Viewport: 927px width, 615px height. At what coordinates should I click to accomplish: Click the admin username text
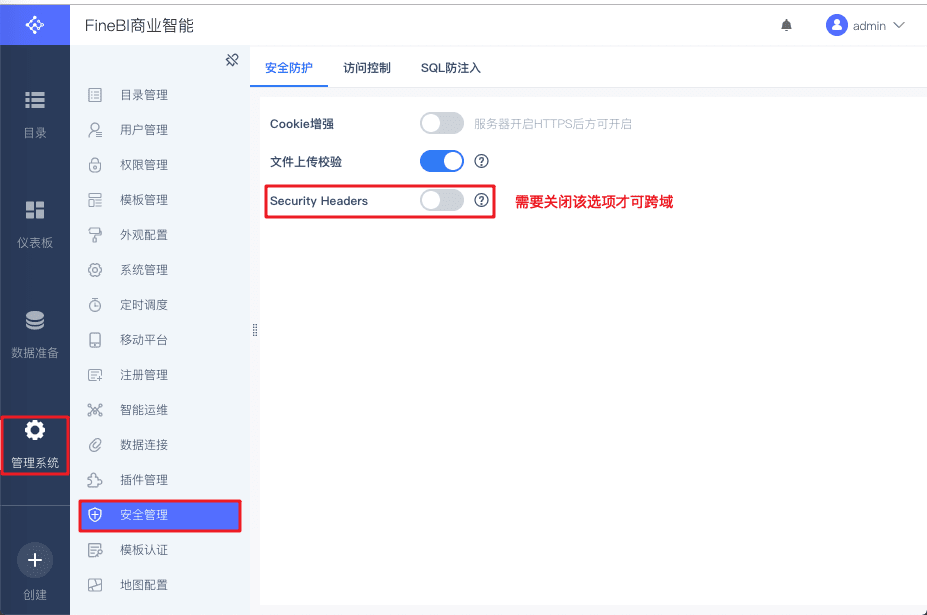pyautogui.click(x=869, y=25)
